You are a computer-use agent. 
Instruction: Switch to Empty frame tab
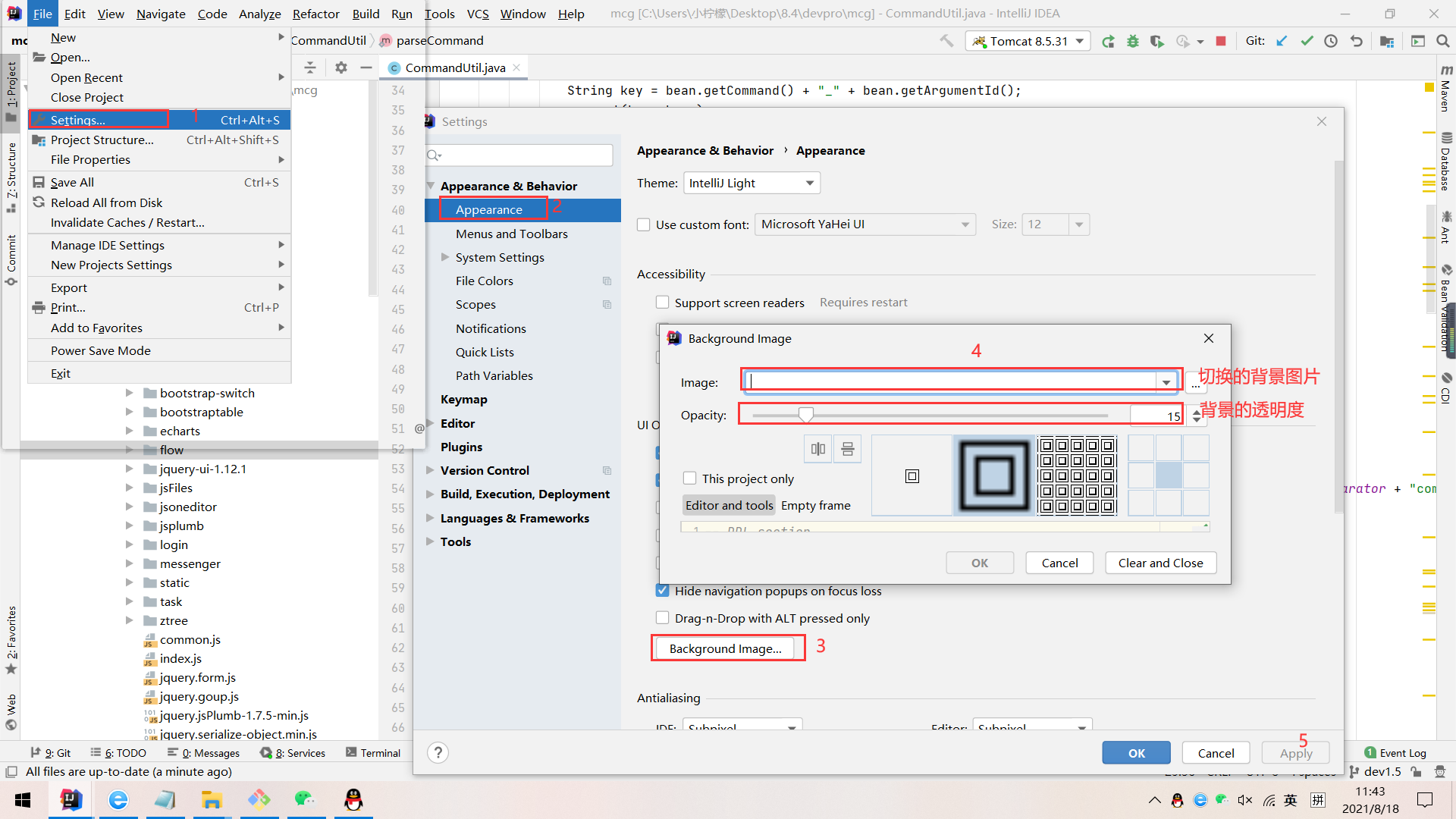tap(815, 505)
